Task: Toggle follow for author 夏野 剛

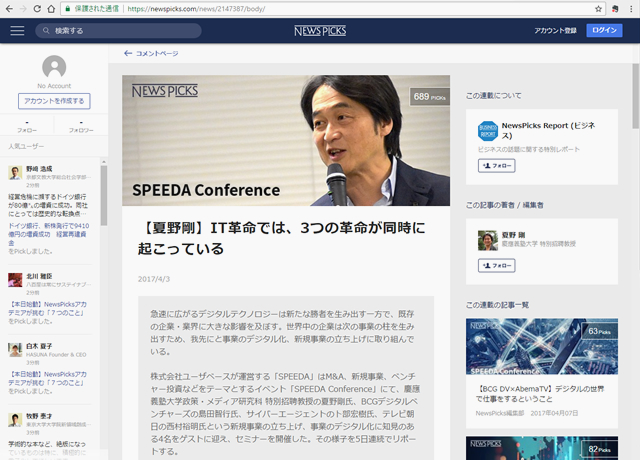Action: [x=497, y=265]
